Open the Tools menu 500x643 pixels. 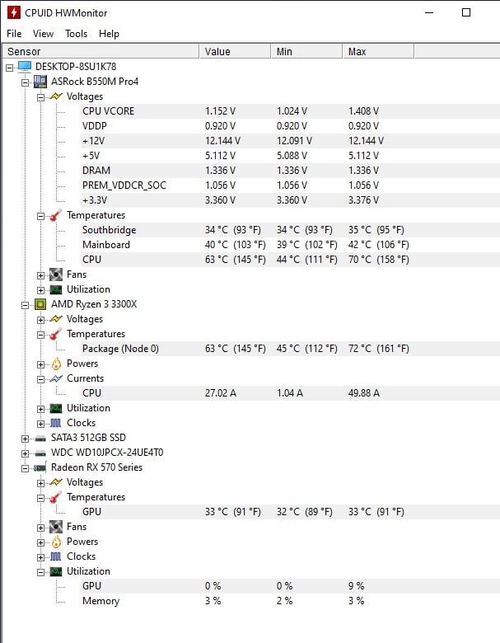(76, 34)
